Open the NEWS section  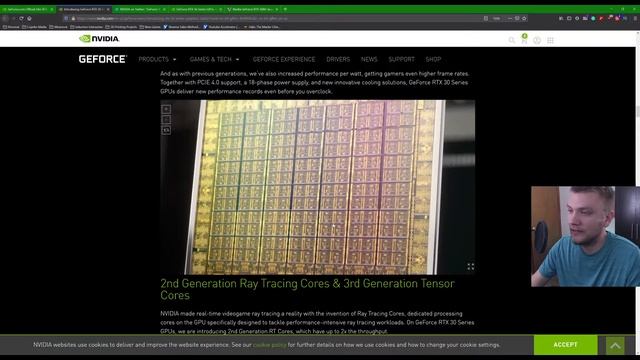[x=369, y=60]
